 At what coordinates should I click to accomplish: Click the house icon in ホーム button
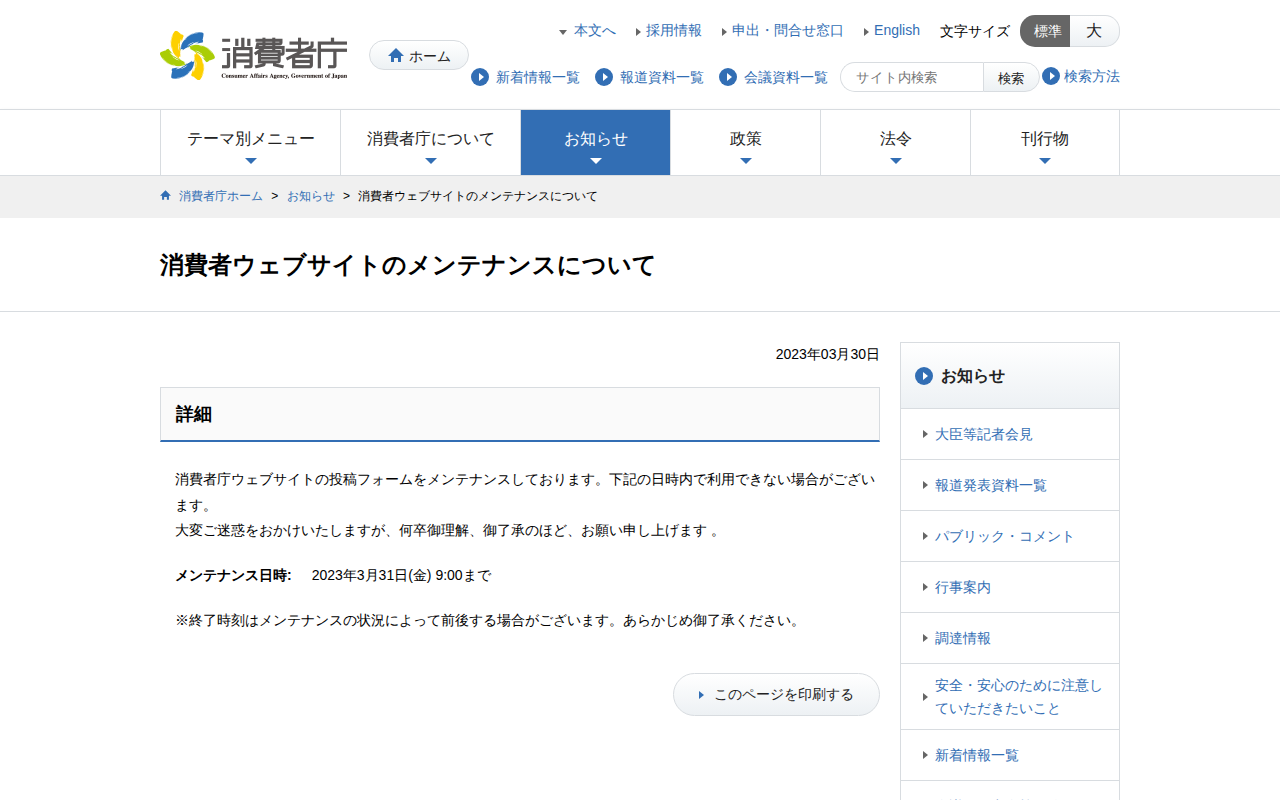coord(396,56)
